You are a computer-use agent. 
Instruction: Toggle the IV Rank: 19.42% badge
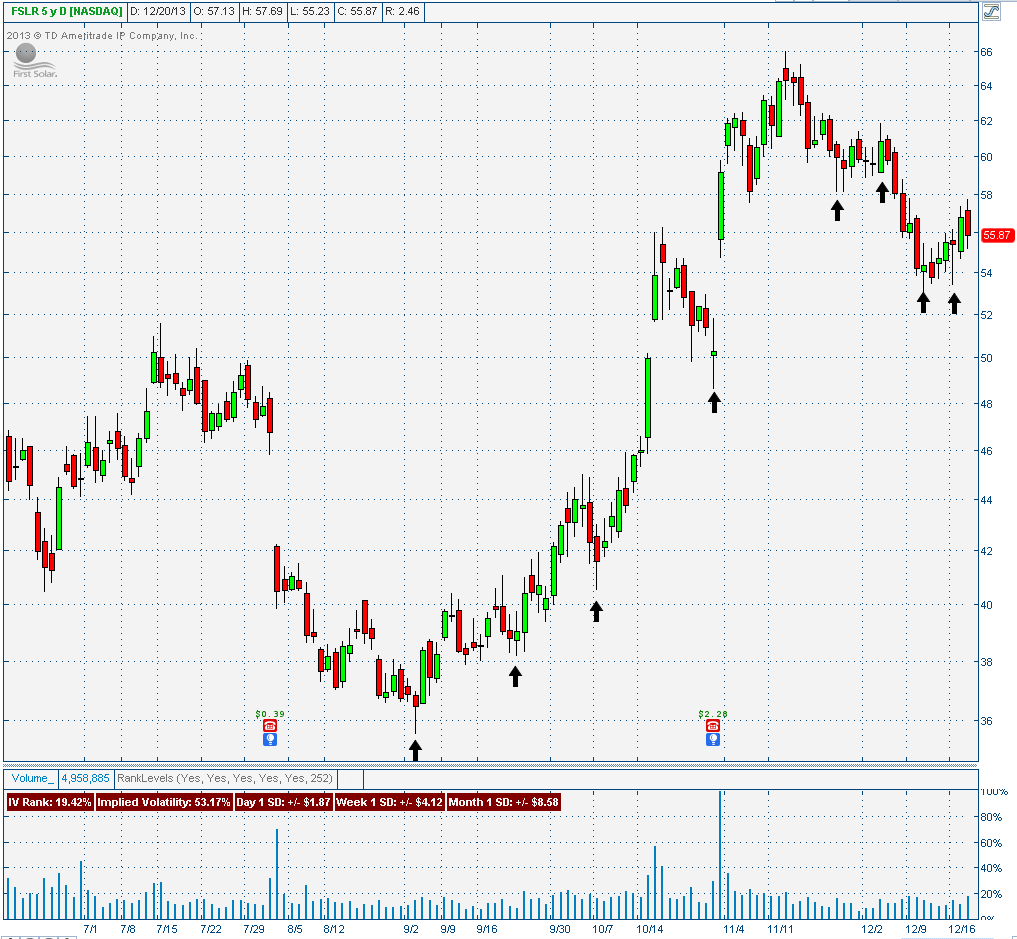49,801
